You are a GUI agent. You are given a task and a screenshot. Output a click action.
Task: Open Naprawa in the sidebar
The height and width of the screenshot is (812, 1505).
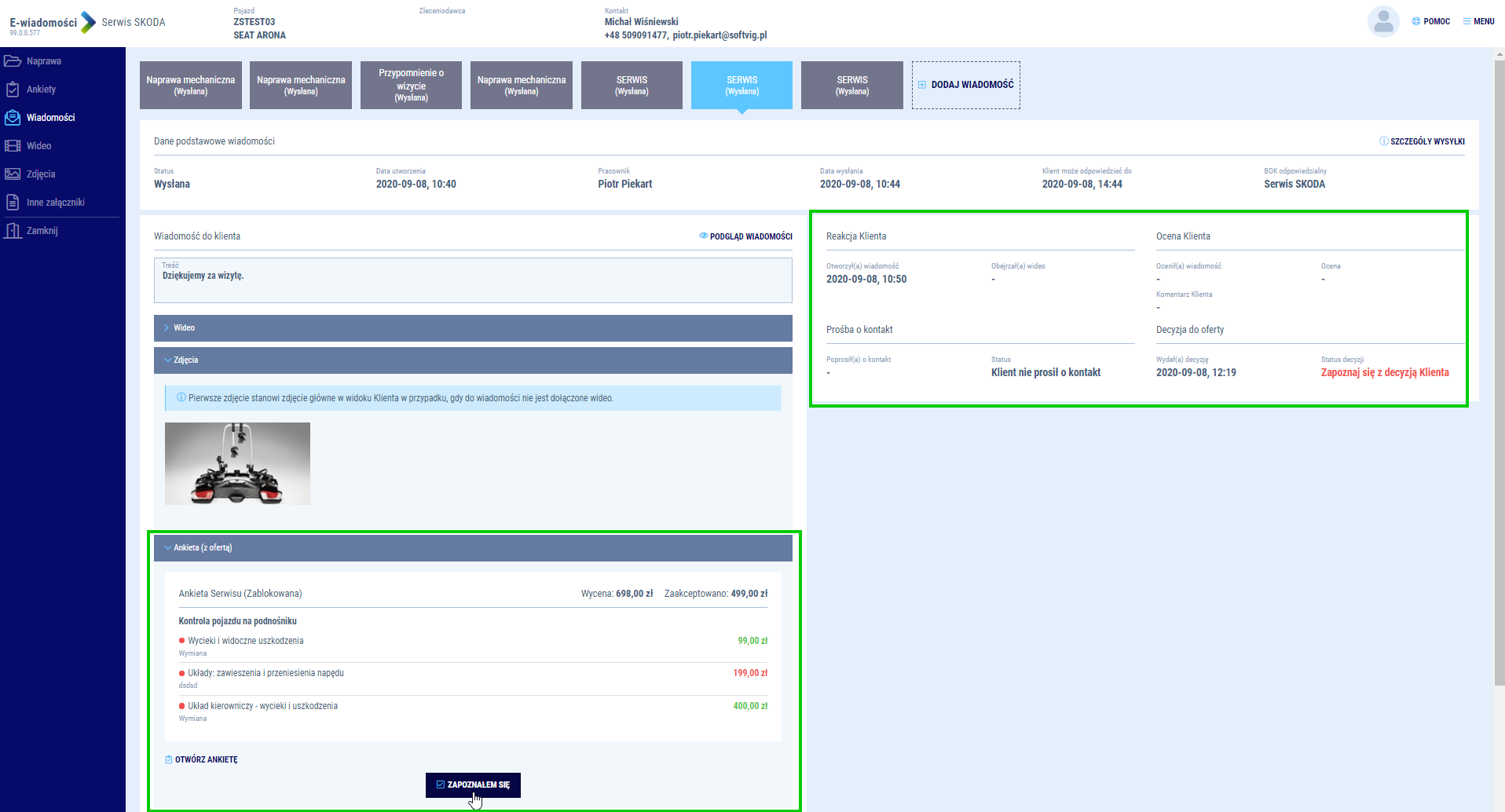(x=43, y=61)
